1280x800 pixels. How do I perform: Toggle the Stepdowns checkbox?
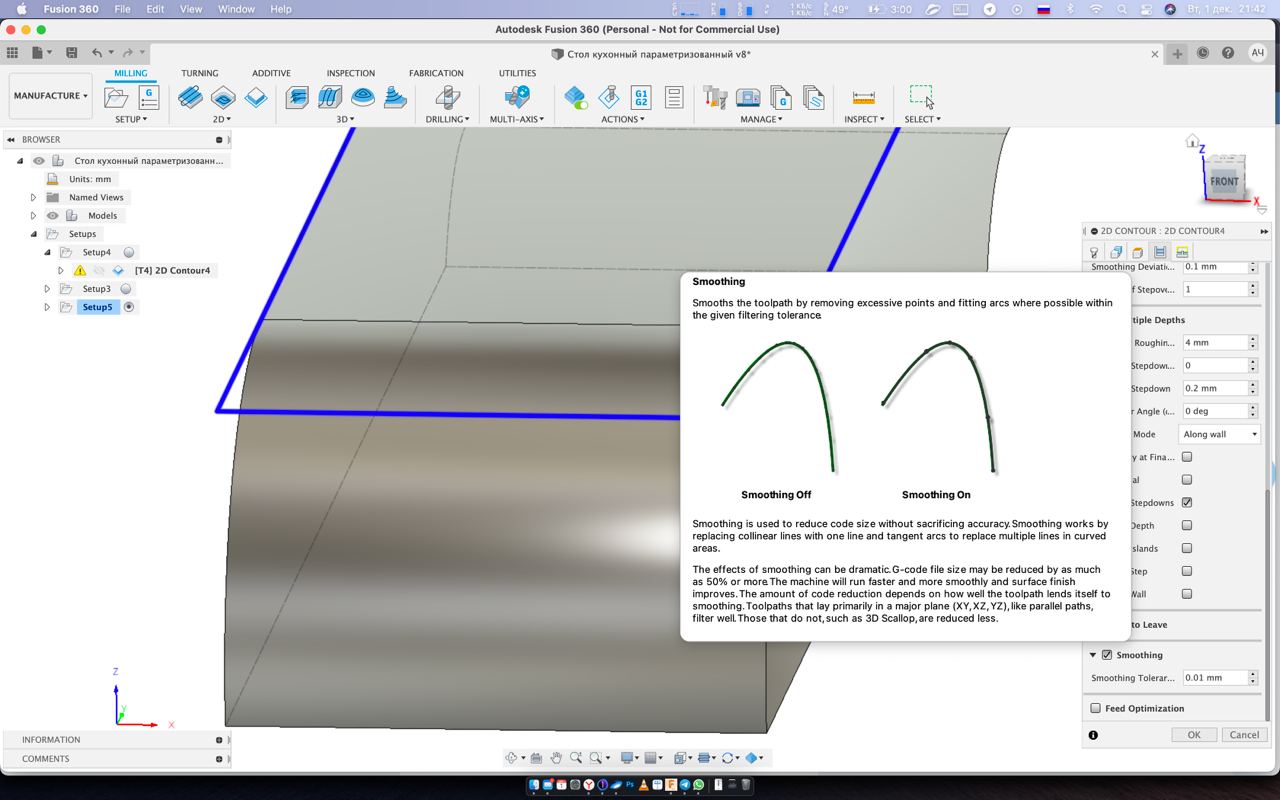1187,502
